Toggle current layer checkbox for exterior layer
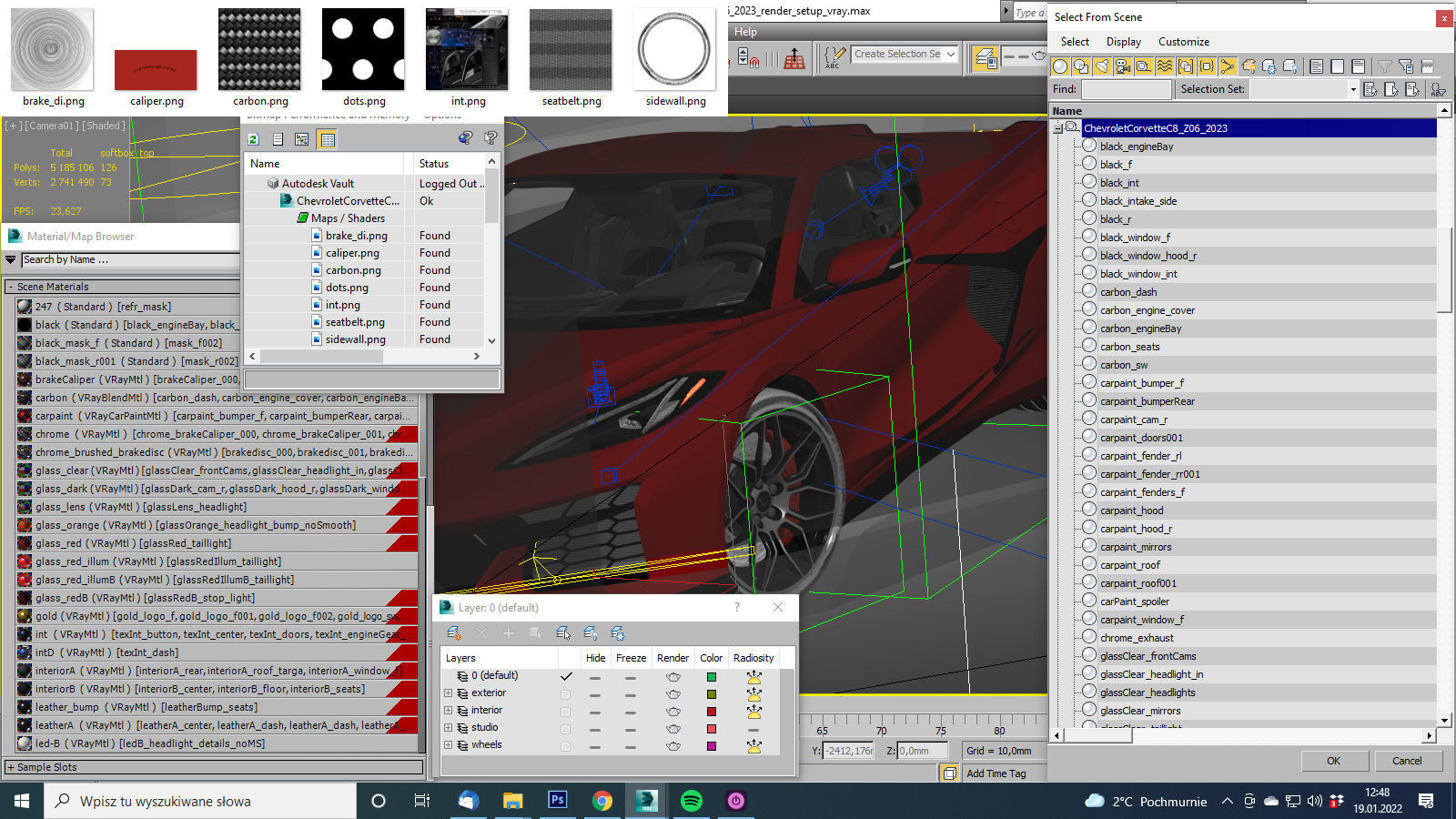This screenshot has width=1456, height=819. pos(566,693)
